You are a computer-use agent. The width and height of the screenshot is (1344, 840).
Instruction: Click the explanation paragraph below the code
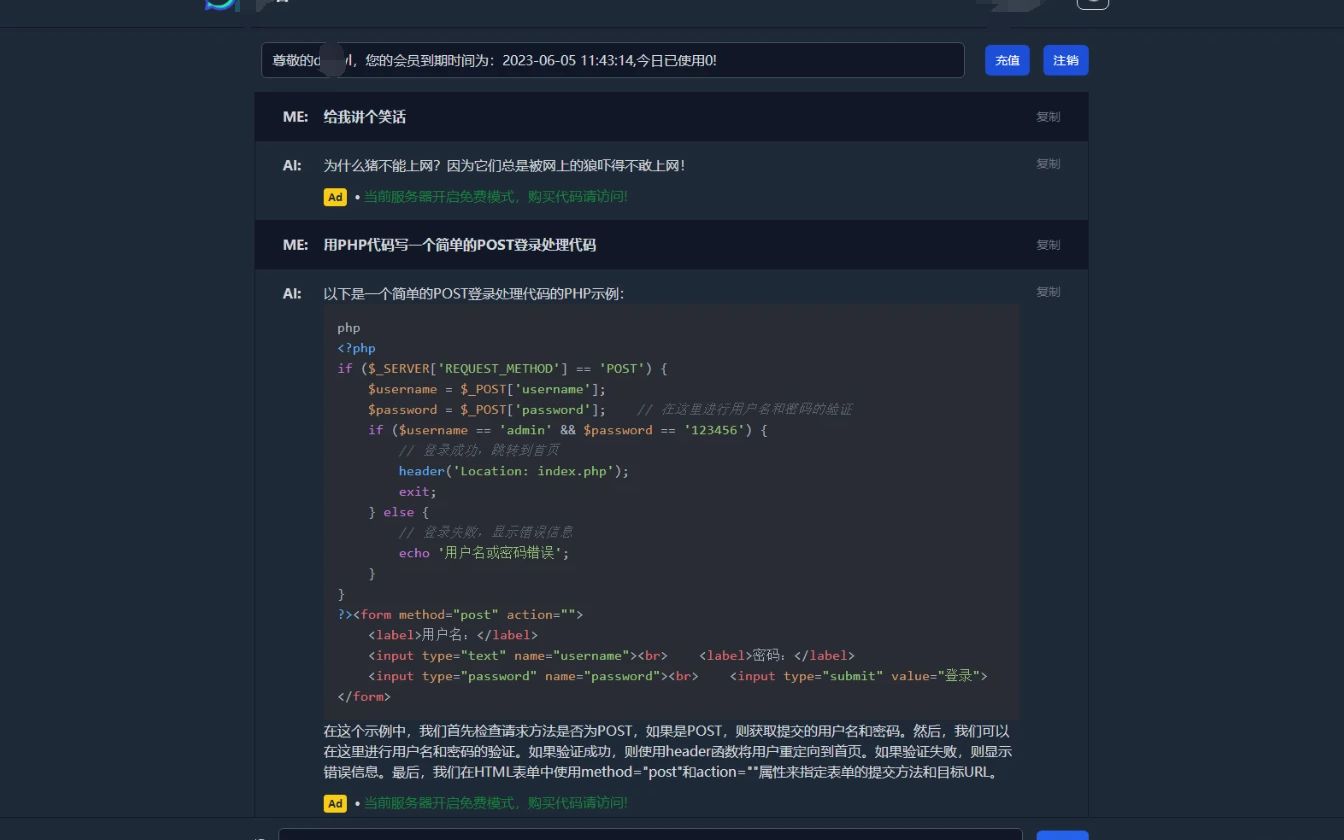click(x=668, y=752)
